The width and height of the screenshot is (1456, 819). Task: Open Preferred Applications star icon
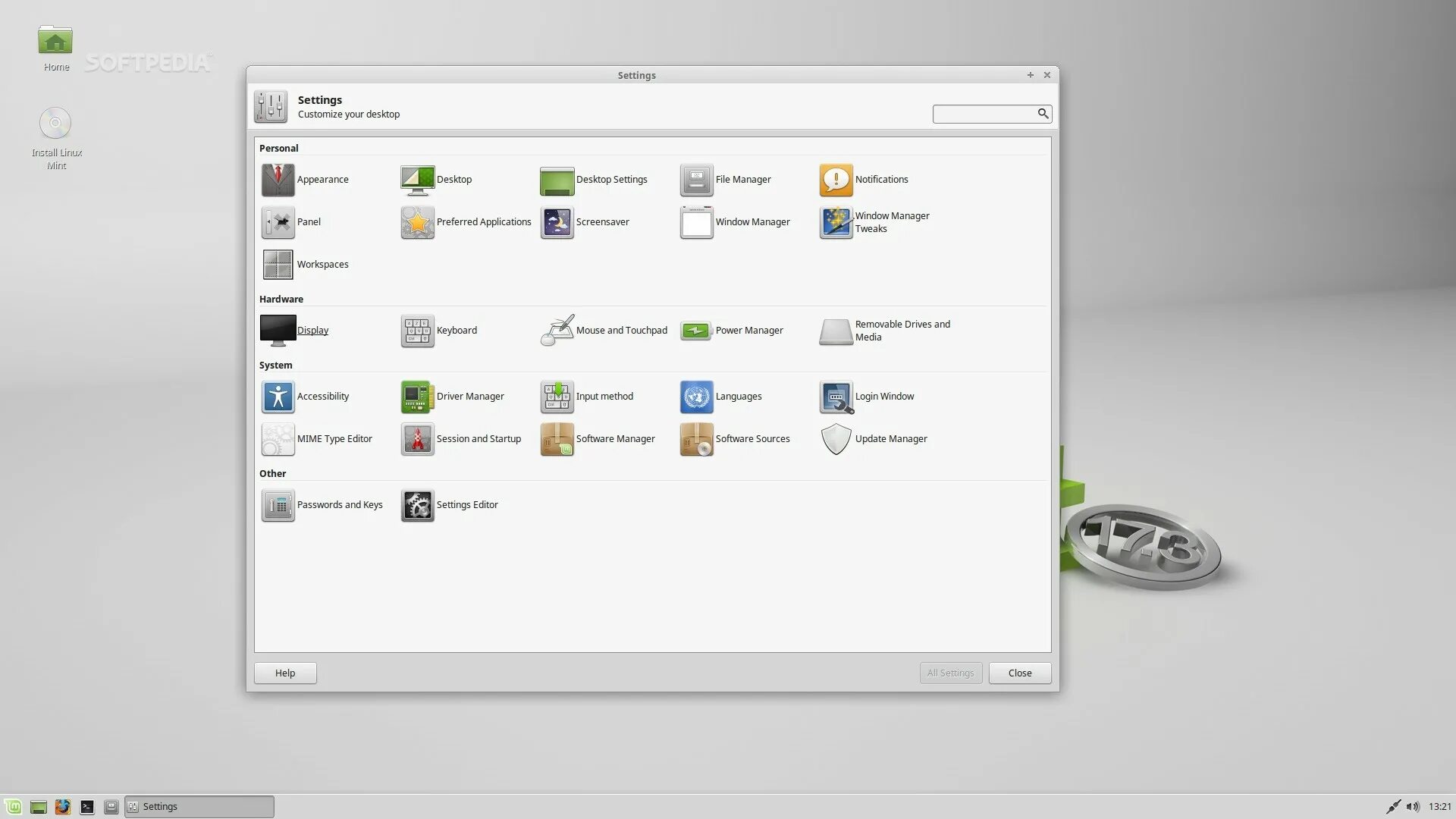click(x=417, y=222)
